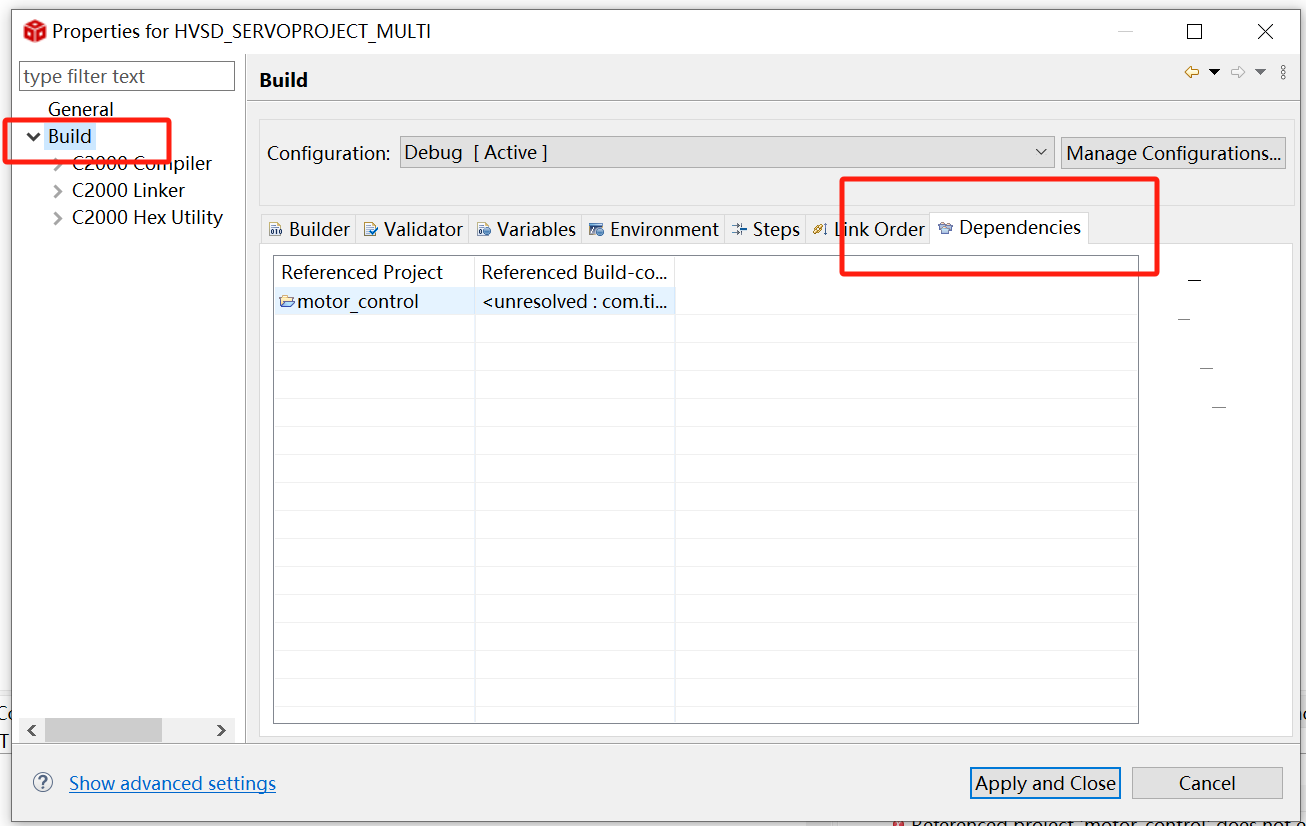The image size is (1306, 826).
Task: Click the Variables tab icon
Action: [x=484, y=230]
